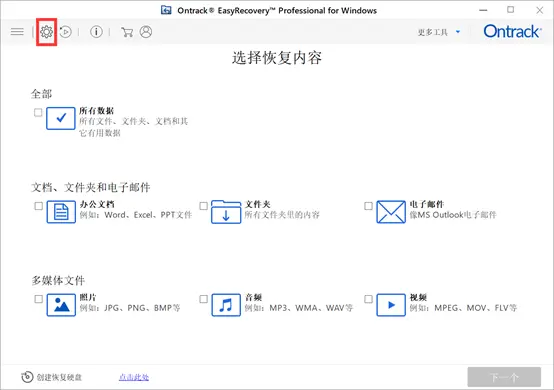Toggle the 电子邮件 checkbox

(x=369, y=206)
